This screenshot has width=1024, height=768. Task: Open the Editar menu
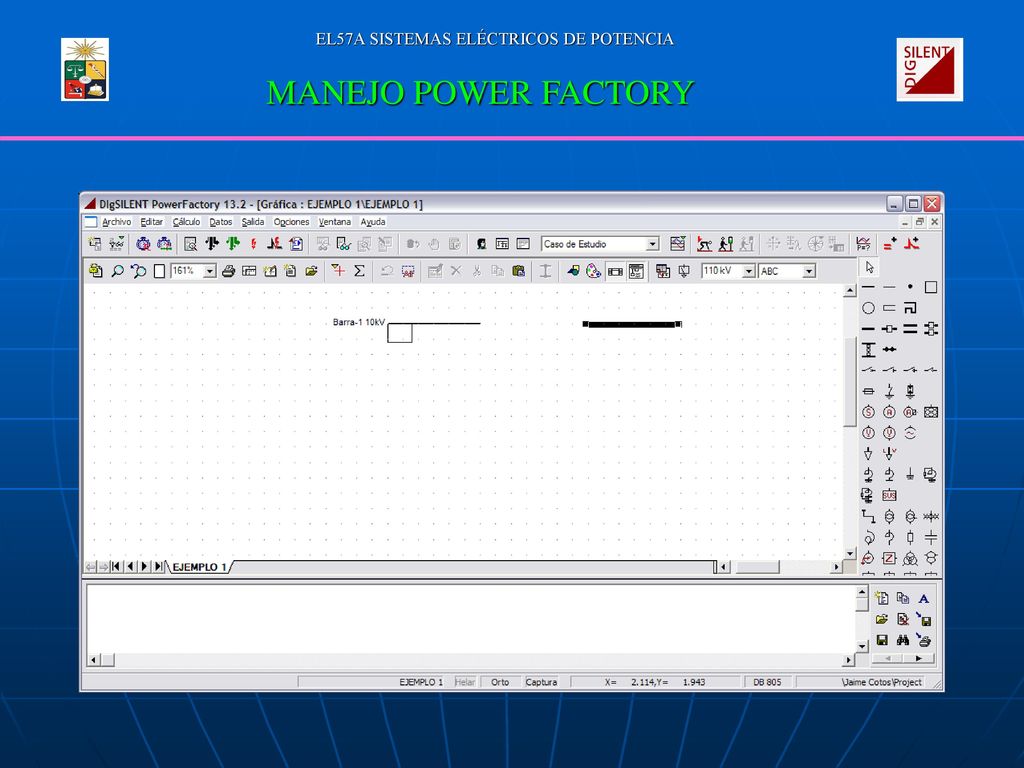click(152, 222)
